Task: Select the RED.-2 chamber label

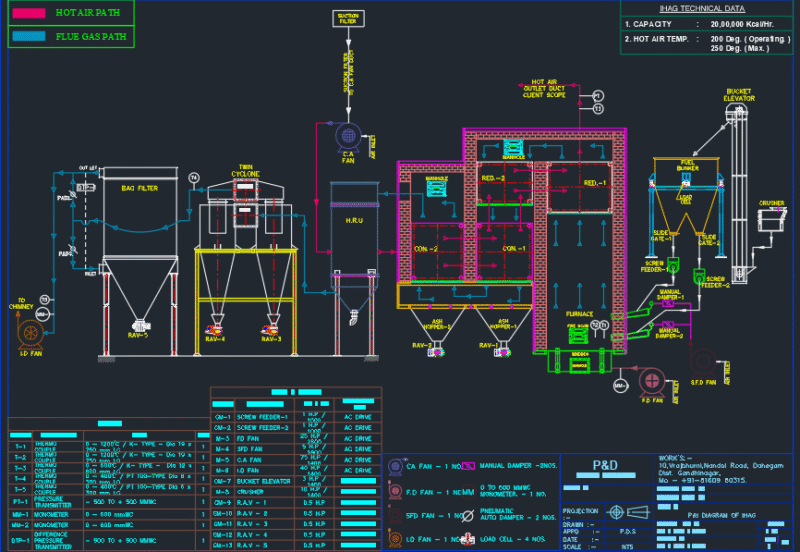Action: 493,178
